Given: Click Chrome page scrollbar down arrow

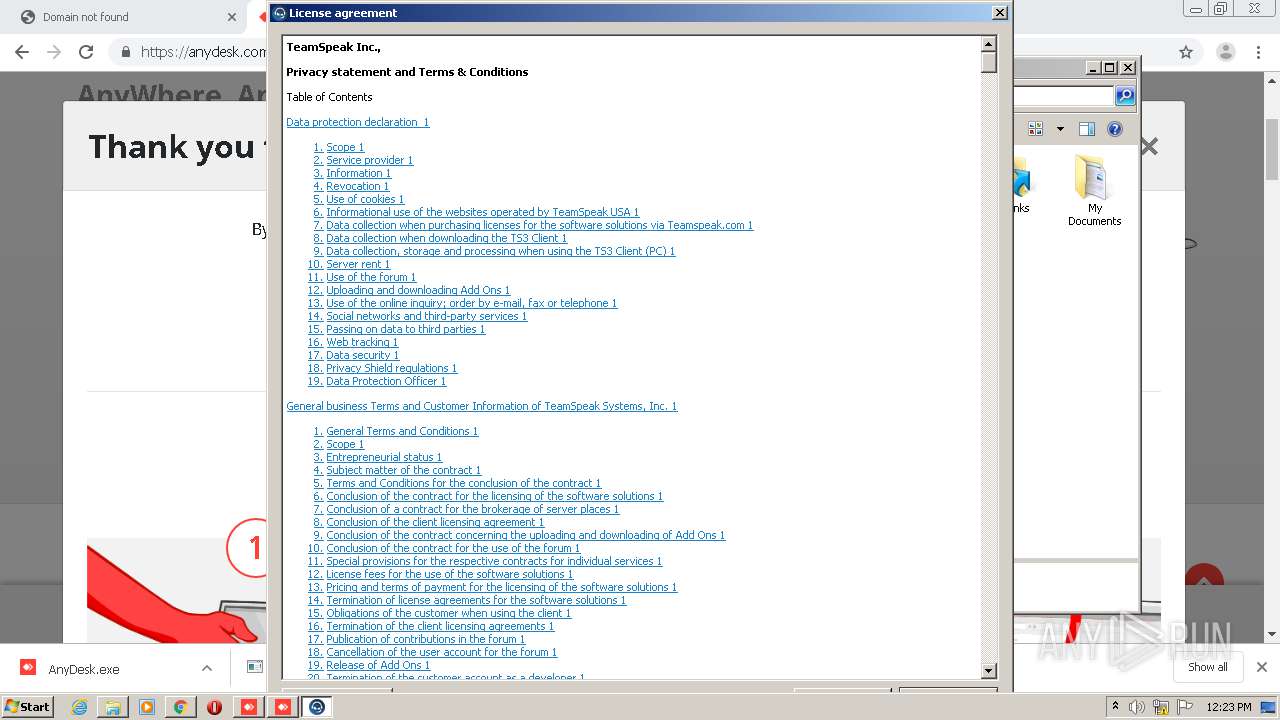Looking at the screenshot, I should (1272, 634).
